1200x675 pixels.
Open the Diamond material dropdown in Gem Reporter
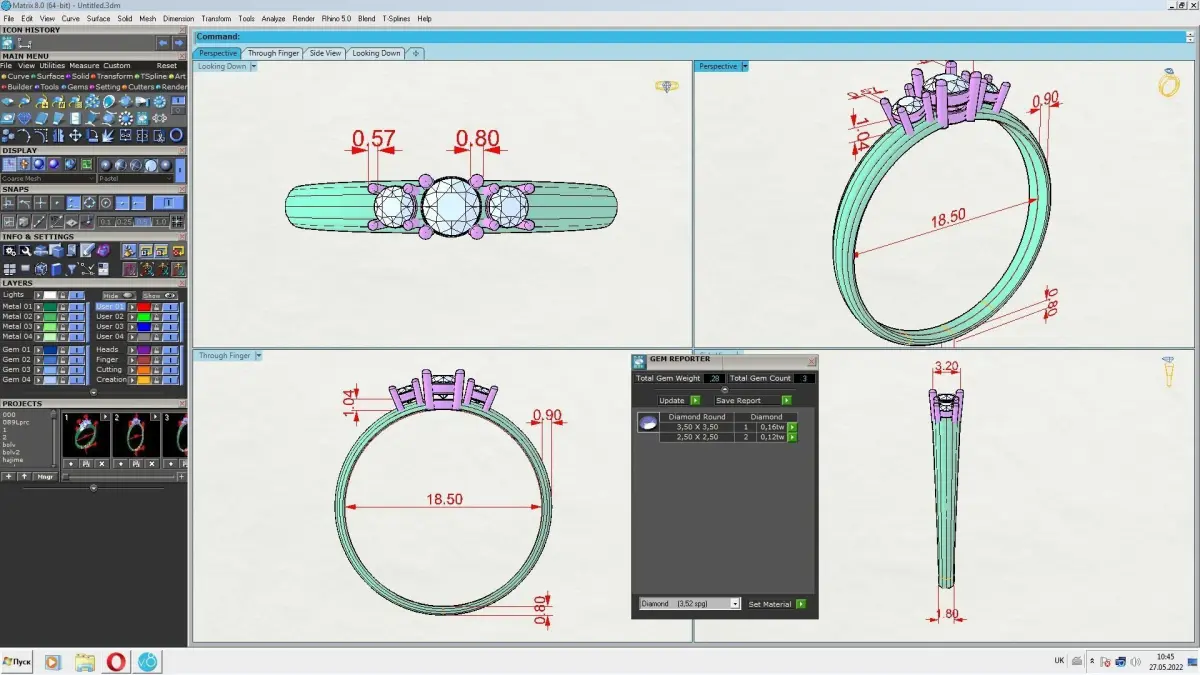(689, 604)
